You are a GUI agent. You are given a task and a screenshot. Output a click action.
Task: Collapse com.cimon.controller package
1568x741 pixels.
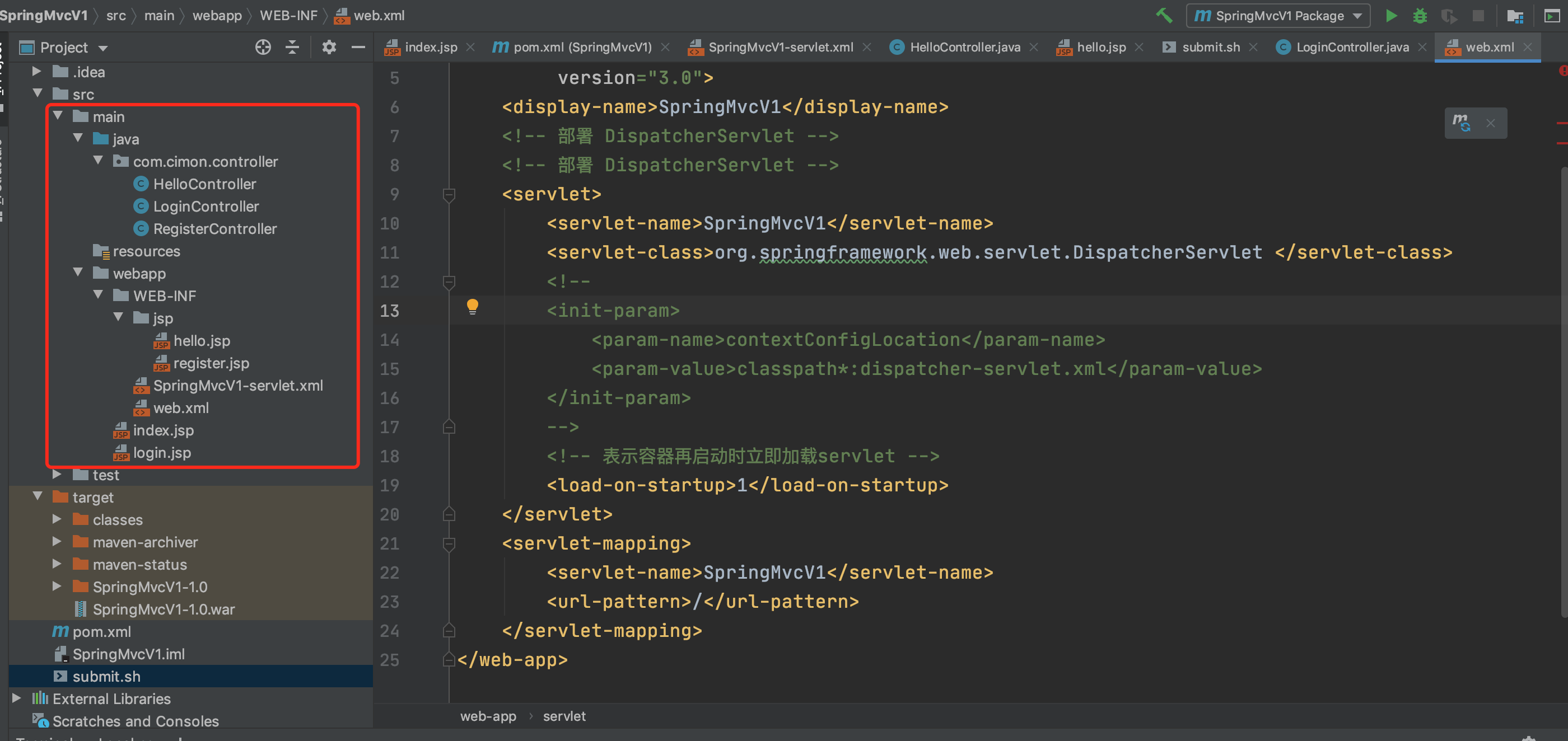tap(98, 161)
